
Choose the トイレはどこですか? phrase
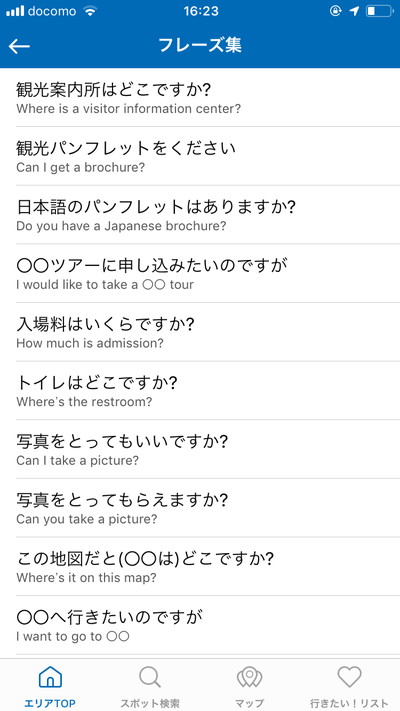point(200,390)
